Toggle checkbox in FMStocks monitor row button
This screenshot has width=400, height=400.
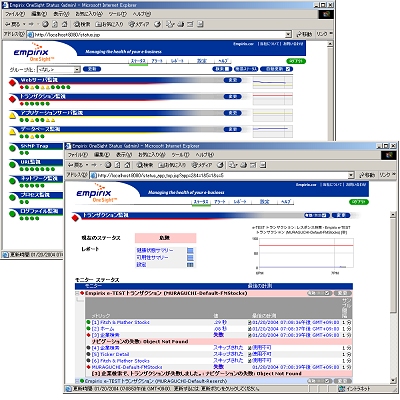click(x=327, y=293)
